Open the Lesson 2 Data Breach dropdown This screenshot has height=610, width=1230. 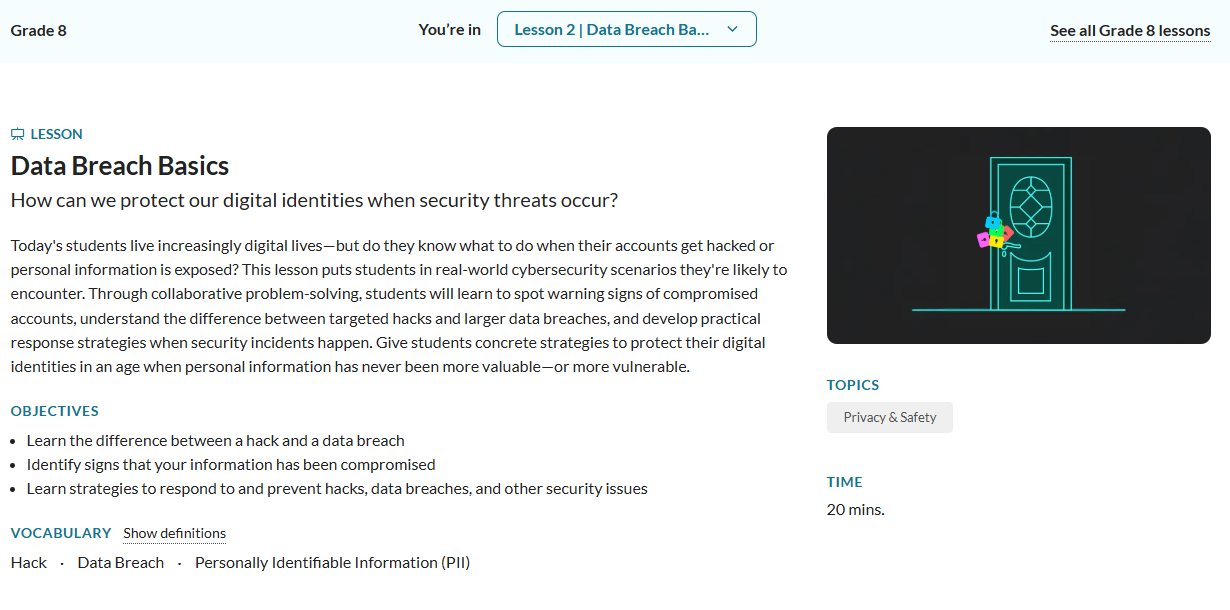pos(627,29)
